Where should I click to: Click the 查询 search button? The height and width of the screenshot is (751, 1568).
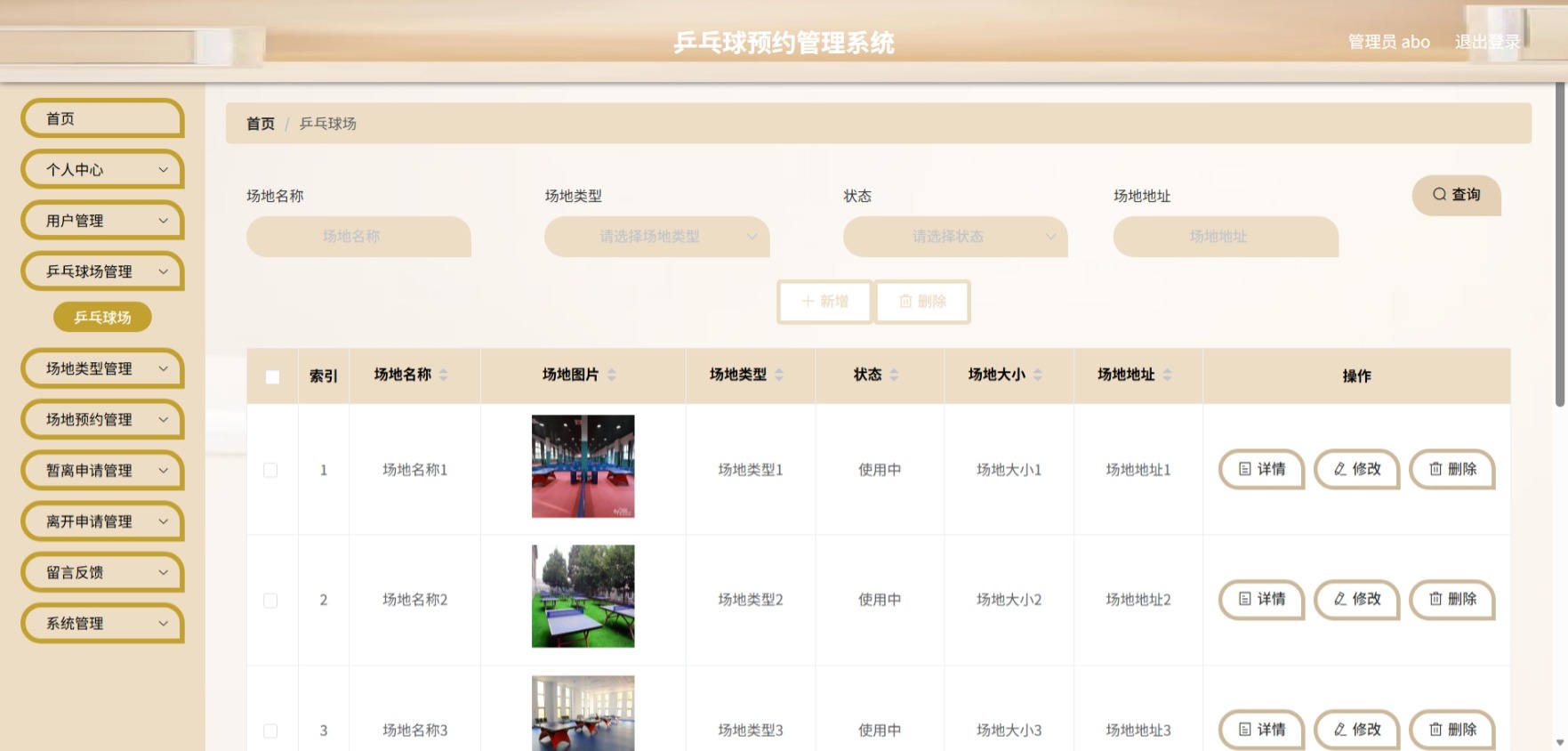(1456, 195)
